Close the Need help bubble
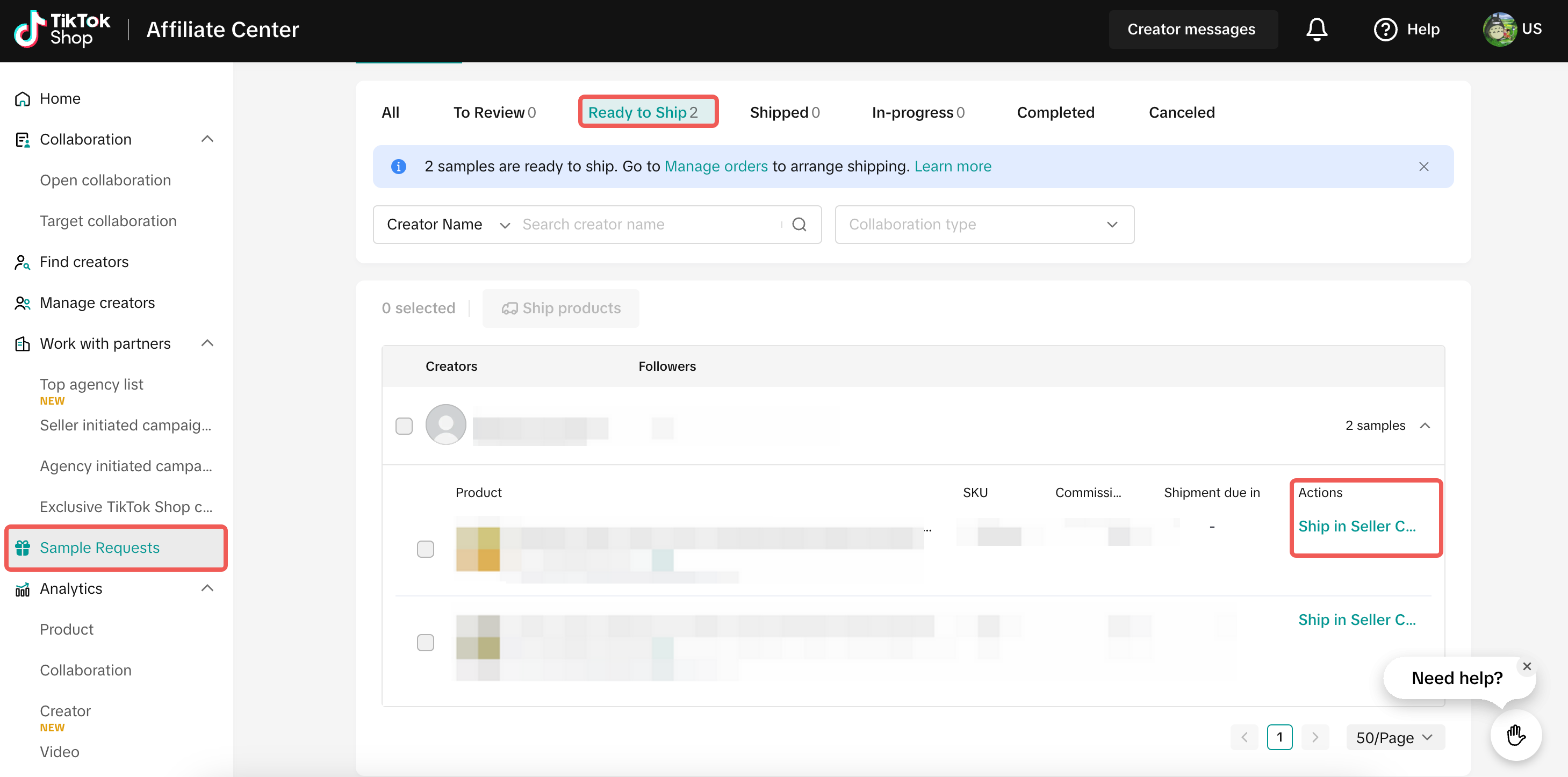The image size is (1568, 777). [1527, 666]
